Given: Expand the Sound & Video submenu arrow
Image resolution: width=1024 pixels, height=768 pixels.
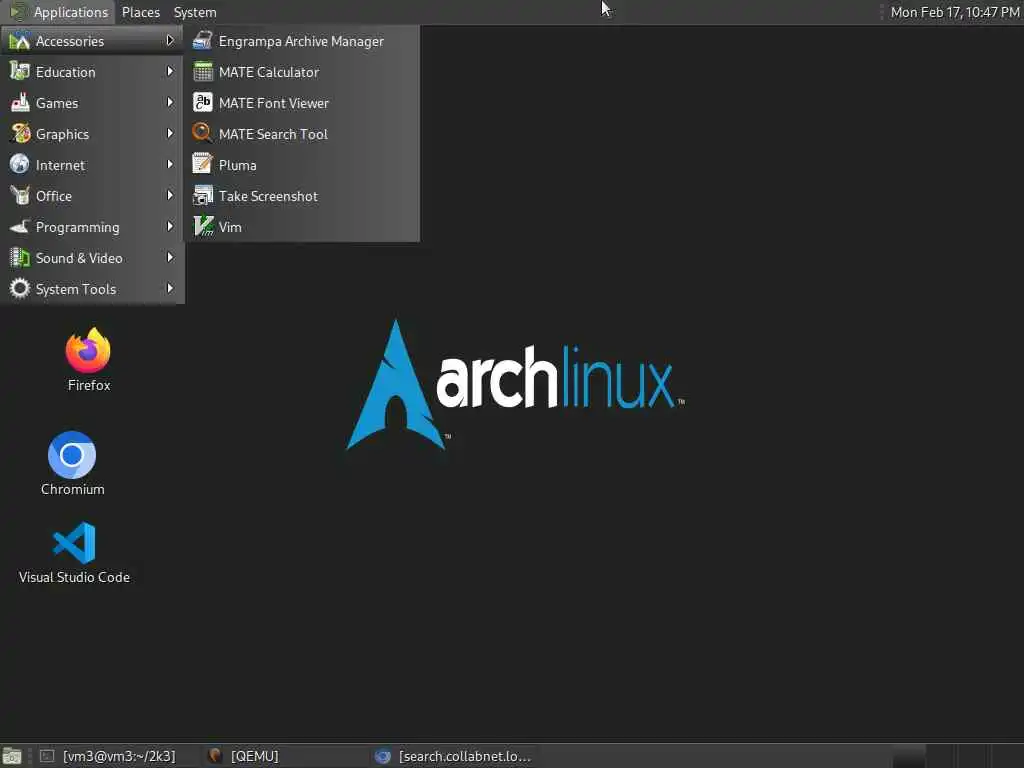Looking at the screenshot, I should pyautogui.click(x=170, y=257).
